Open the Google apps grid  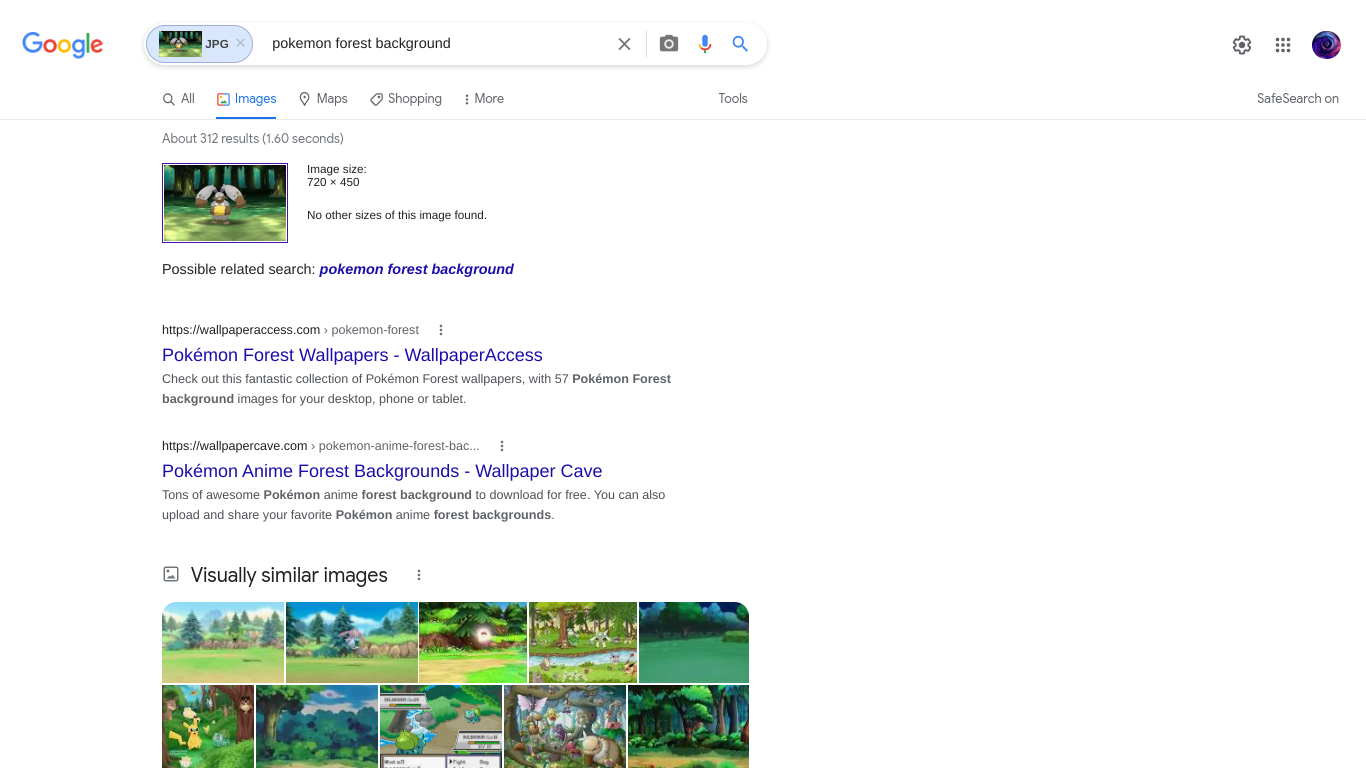pyautogui.click(x=1283, y=45)
